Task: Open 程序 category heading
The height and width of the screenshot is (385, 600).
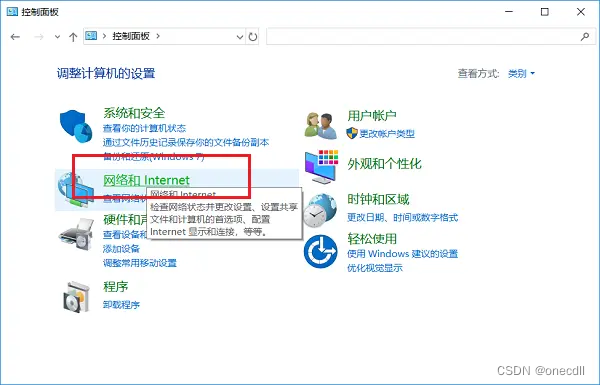Action: click(x=116, y=286)
